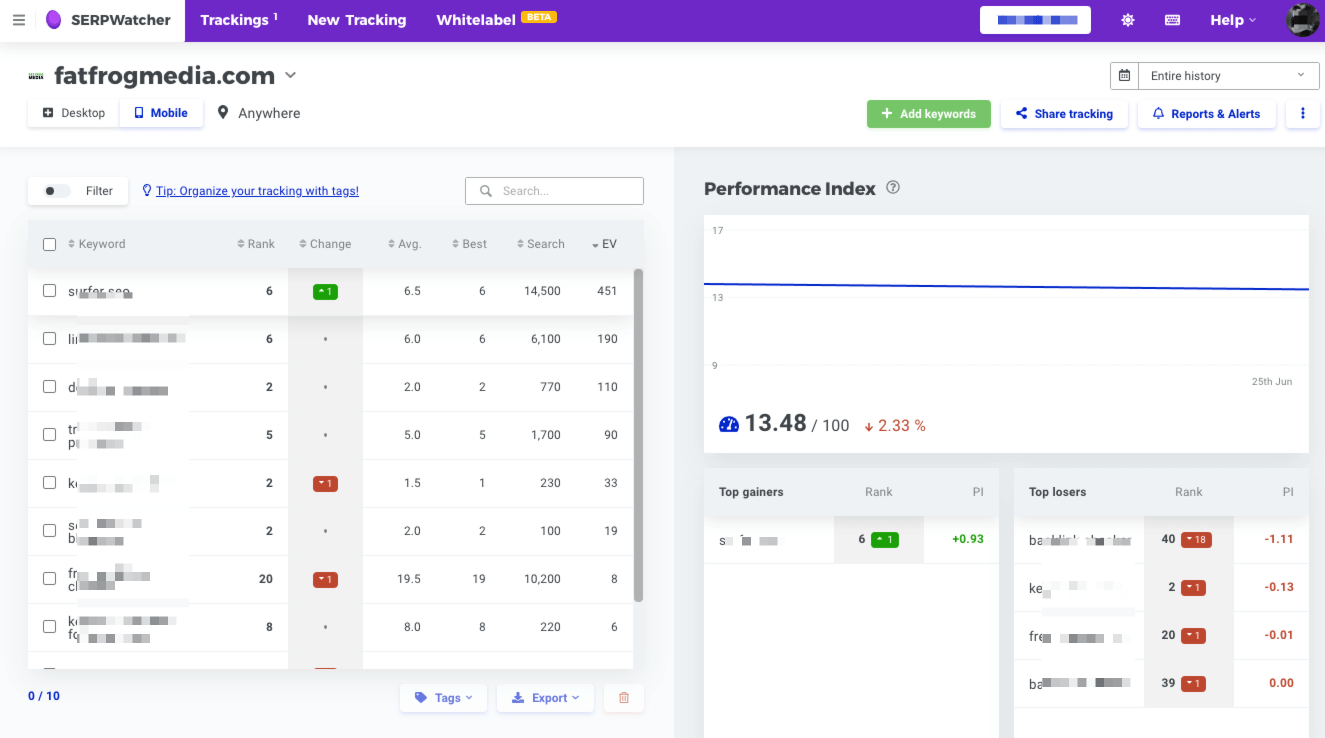Open keyboard shortcuts icon
The height and width of the screenshot is (738, 1325).
[1173, 20]
